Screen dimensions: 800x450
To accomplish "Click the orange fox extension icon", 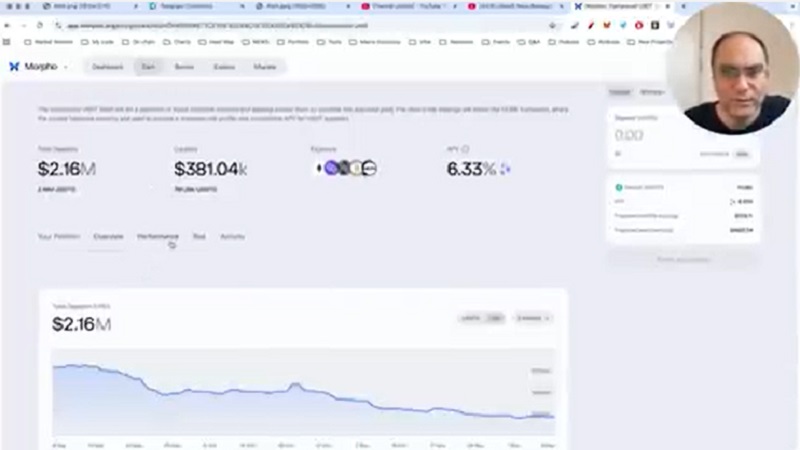I will (607, 25).
